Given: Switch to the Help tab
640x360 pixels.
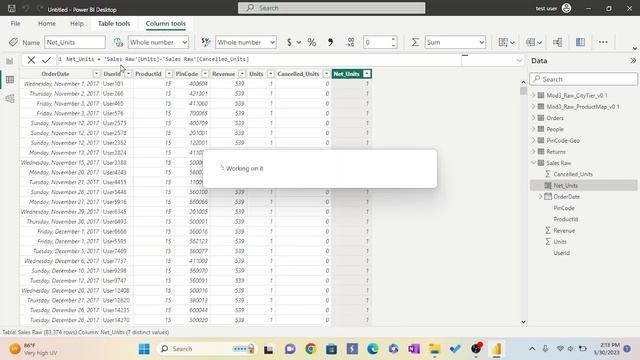Looking at the screenshot, I should point(77,24).
